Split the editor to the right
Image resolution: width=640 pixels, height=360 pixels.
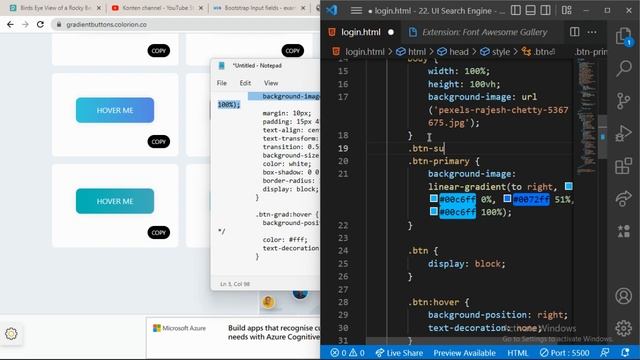[x=574, y=32]
